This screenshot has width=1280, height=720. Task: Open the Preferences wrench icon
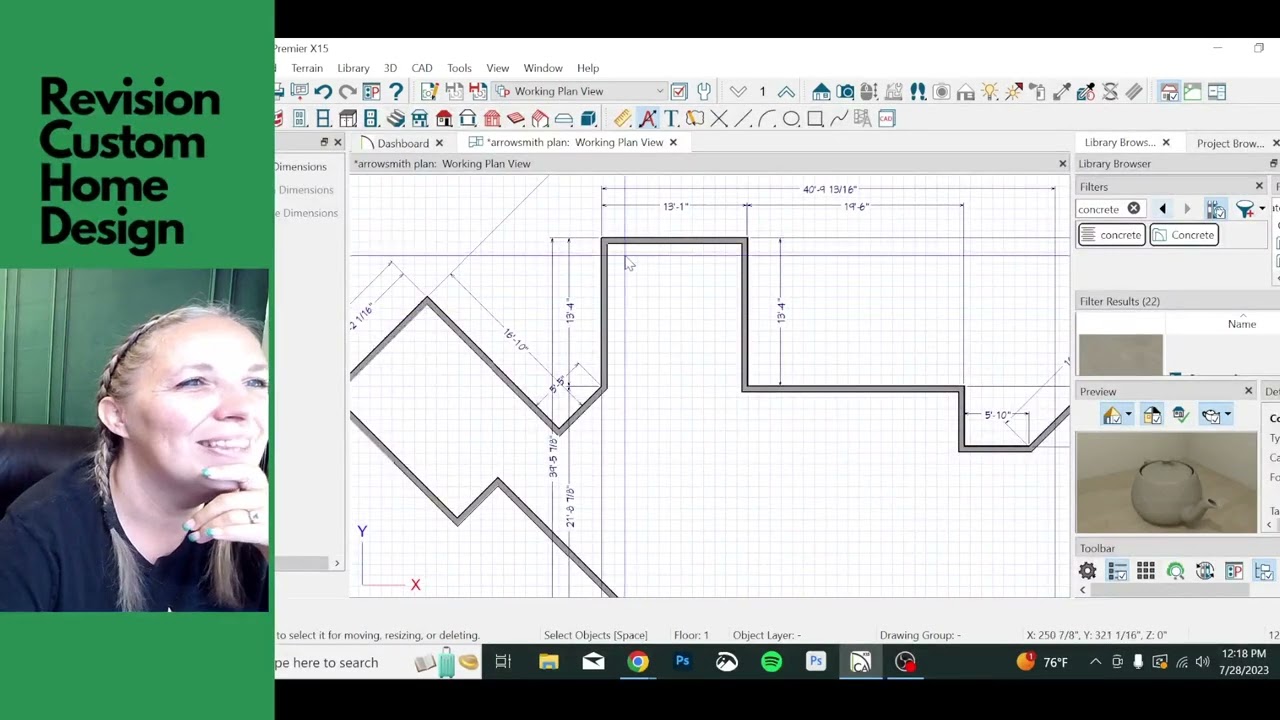pos(704,91)
